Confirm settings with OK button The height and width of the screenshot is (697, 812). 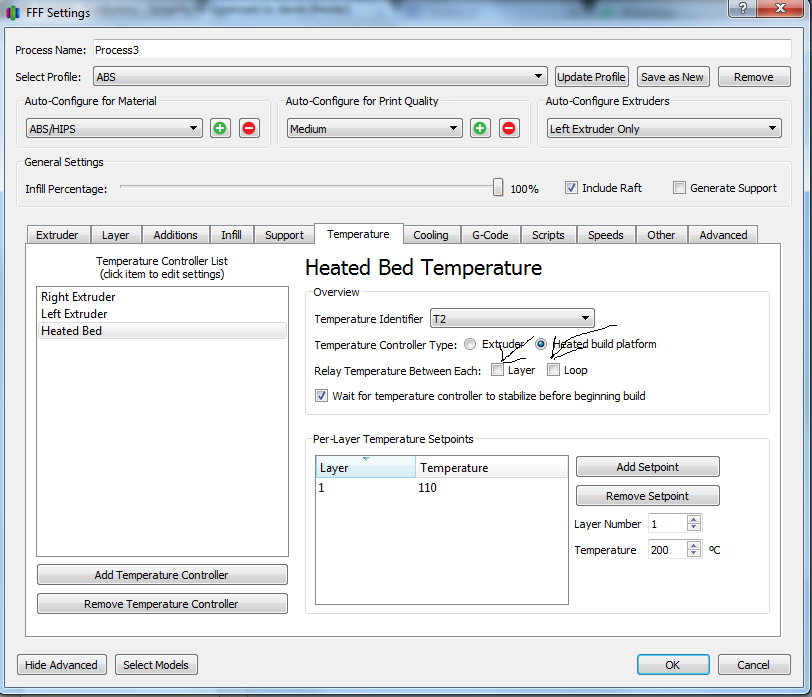click(x=673, y=664)
